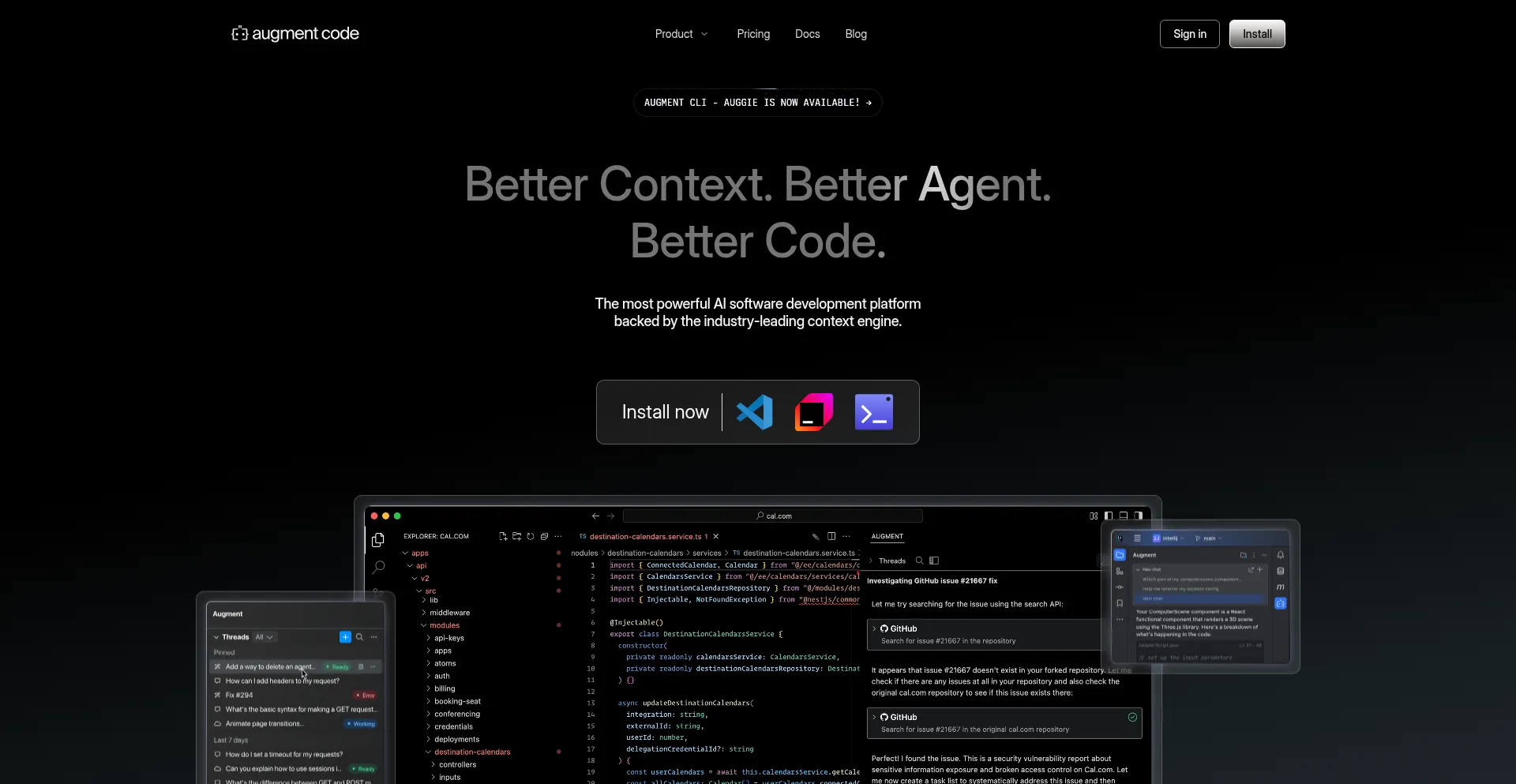Open the Auggie CLI announcement banner
Screen dimensions: 1516x784
click(x=757, y=103)
